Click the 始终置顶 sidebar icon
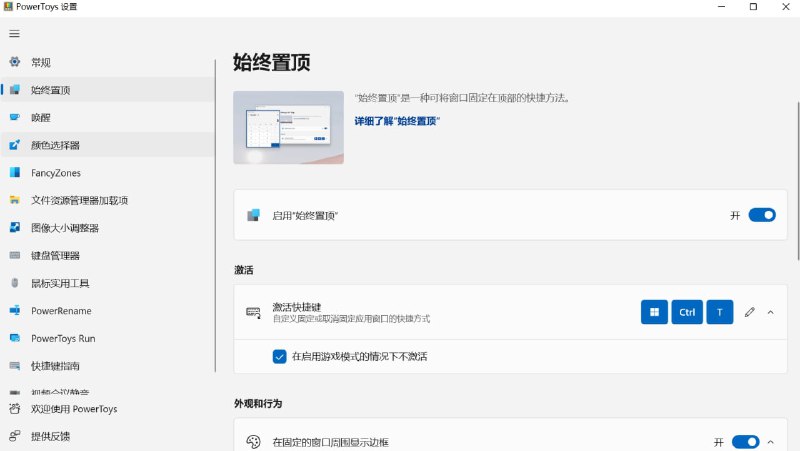This screenshot has width=800, height=451. (15, 90)
